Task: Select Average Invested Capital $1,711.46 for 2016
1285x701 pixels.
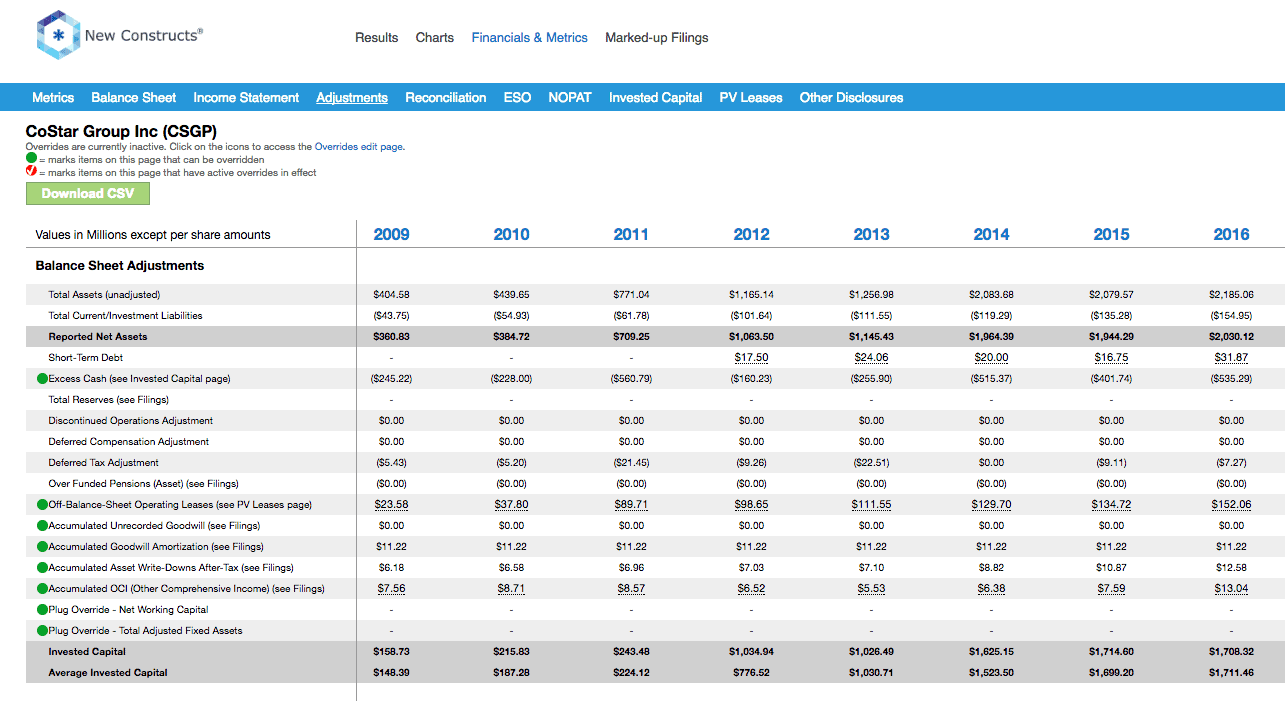Action: 1231,673
